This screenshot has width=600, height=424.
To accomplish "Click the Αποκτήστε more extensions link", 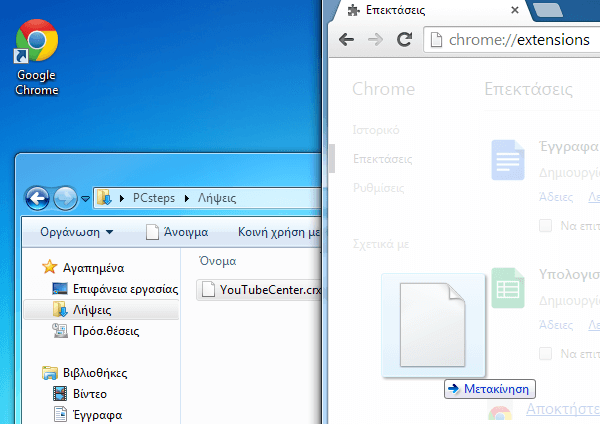I will click(x=563, y=409).
